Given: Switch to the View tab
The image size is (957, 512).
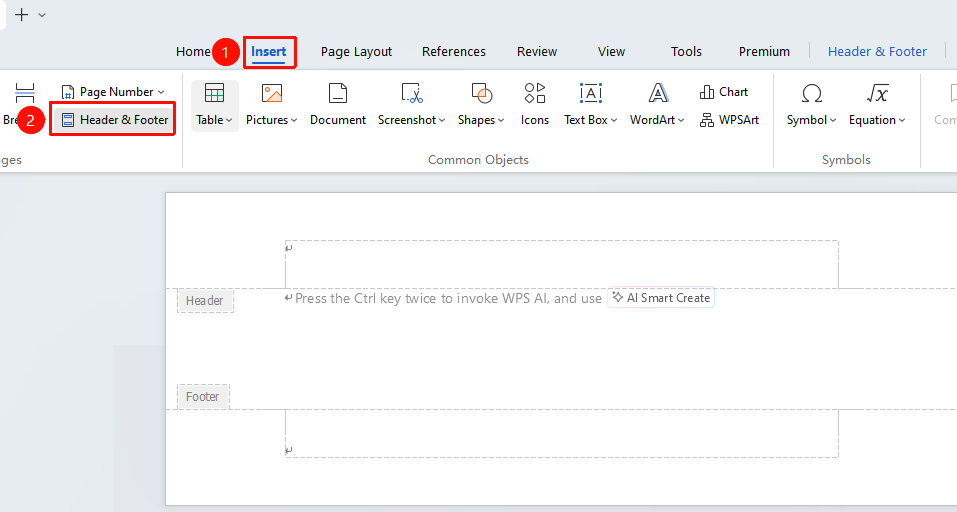Looking at the screenshot, I should [x=611, y=52].
